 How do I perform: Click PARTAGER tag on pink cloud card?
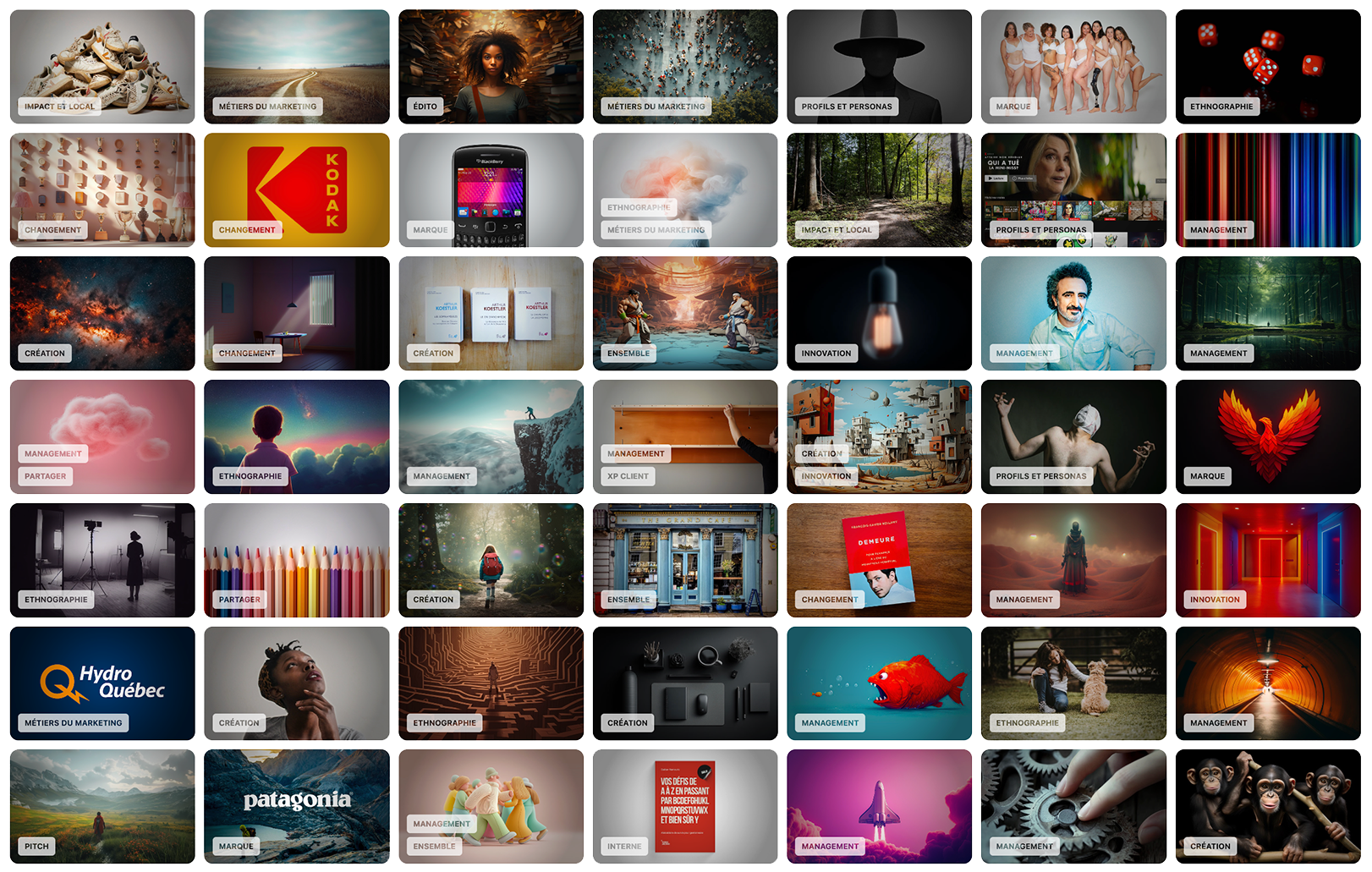(x=46, y=477)
